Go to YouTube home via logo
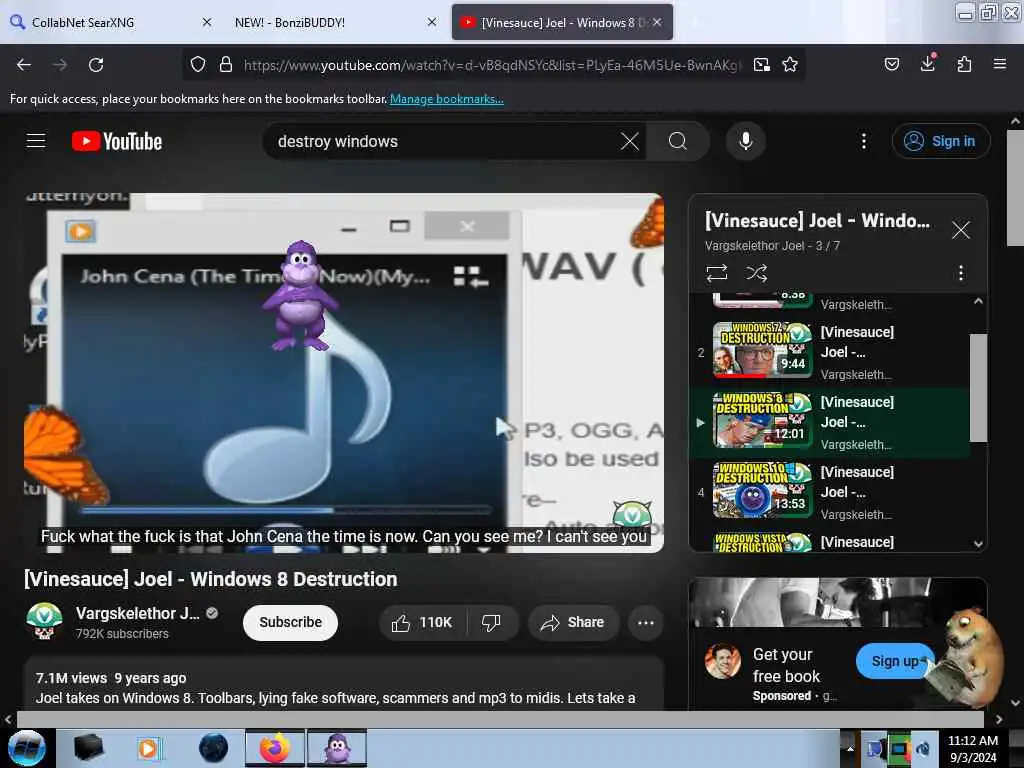1024x768 pixels. tap(117, 141)
